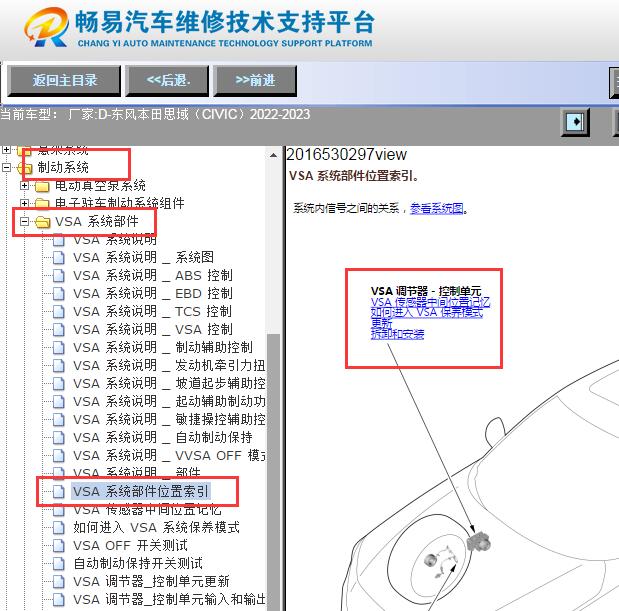Click the 电动真空泵系统 folder icon

click(43, 186)
